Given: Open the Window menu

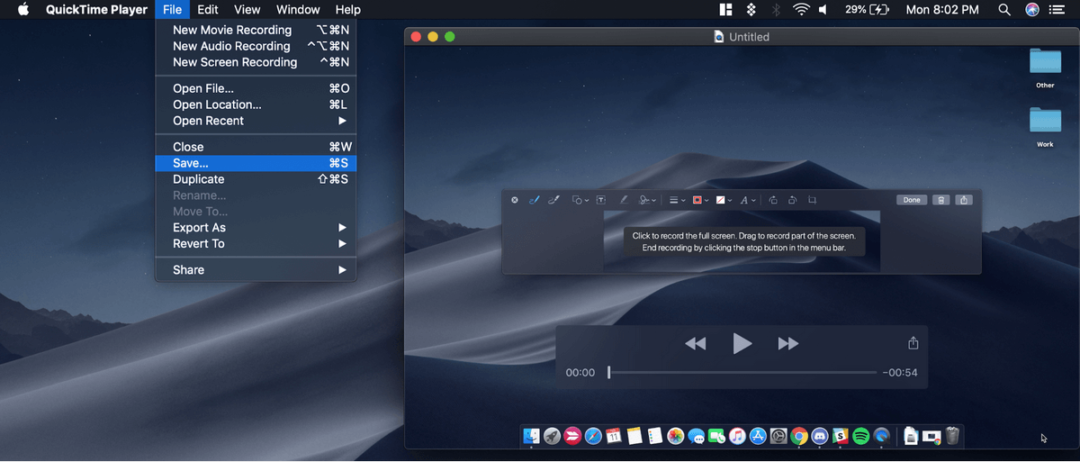Looking at the screenshot, I should (x=298, y=10).
